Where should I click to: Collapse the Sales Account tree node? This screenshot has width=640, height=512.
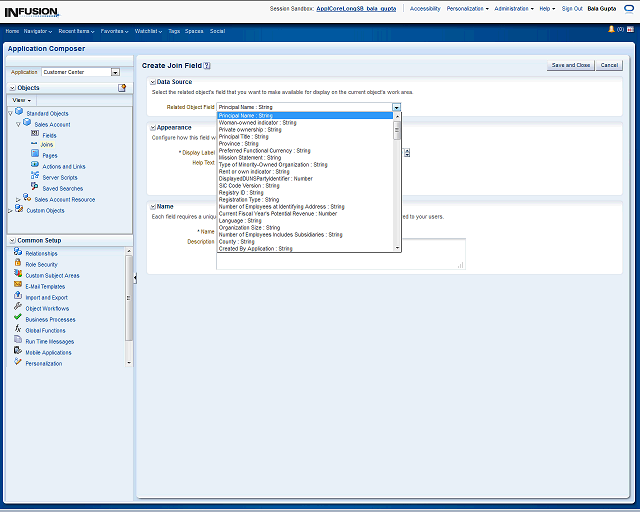coord(18,124)
